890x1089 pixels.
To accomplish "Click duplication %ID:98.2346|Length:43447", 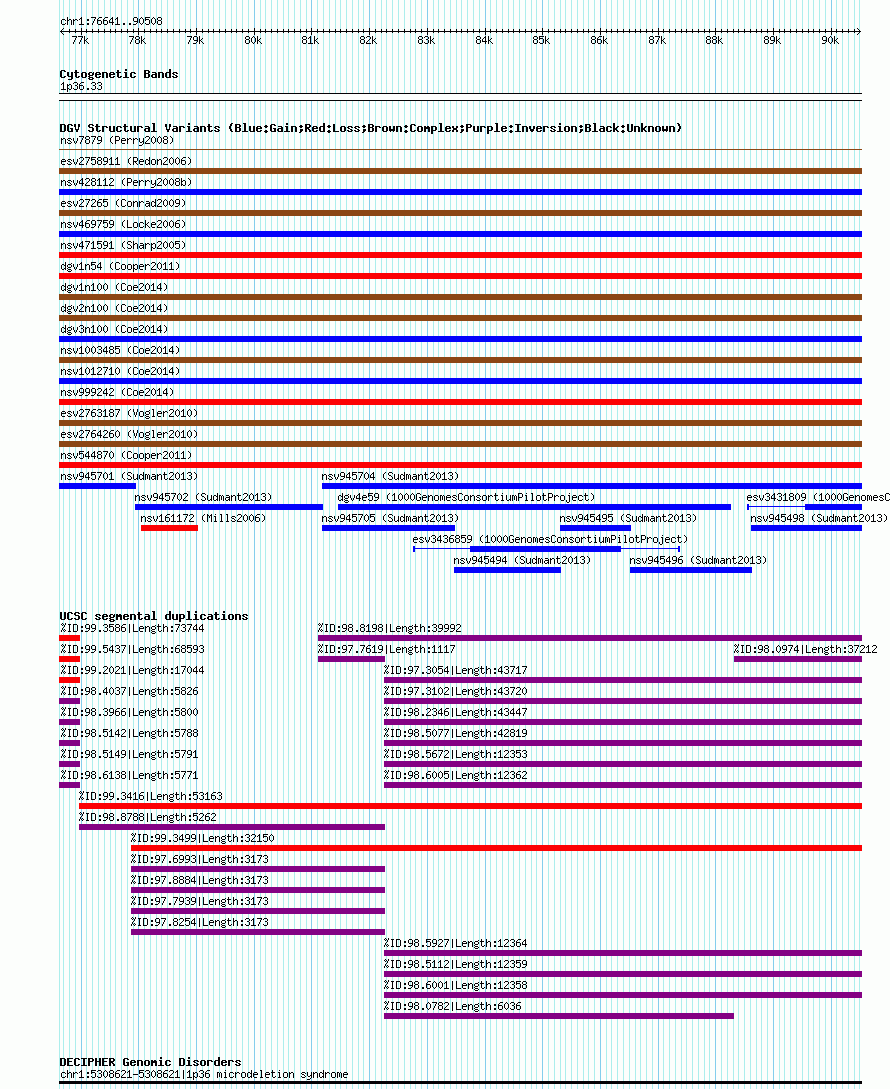I will (456, 713).
